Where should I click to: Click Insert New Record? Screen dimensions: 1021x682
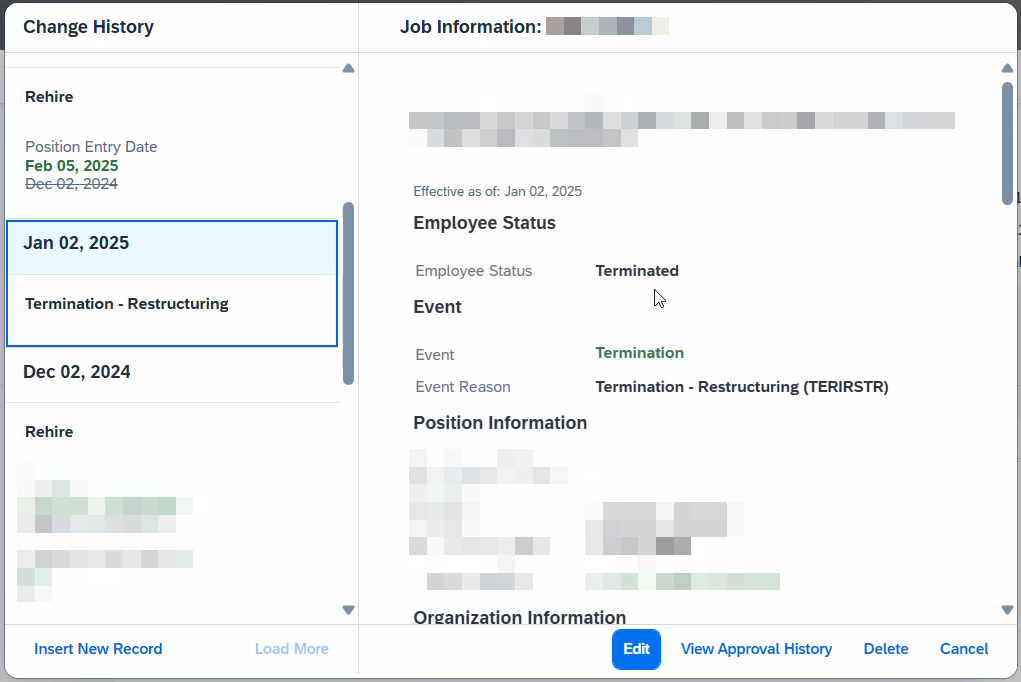pos(98,649)
